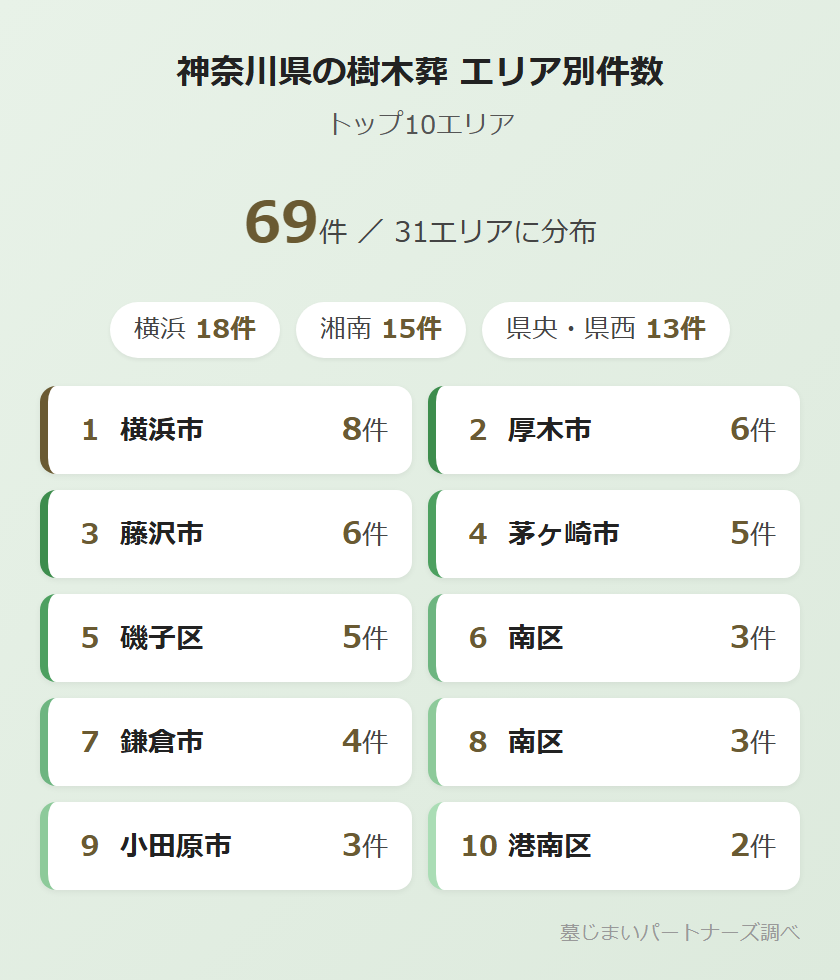
Task: Click the トップ10エリア subtitle
Action: click(x=420, y=124)
